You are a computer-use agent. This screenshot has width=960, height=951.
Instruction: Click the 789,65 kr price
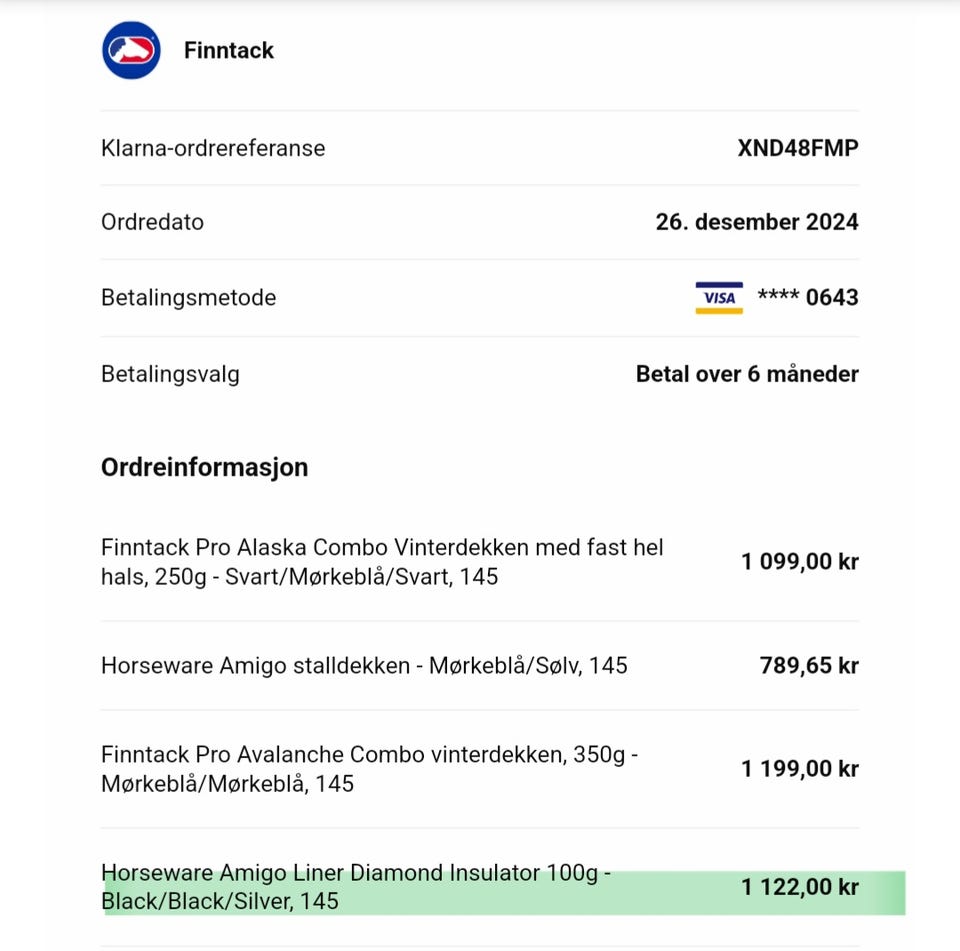click(x=808, y=665)
